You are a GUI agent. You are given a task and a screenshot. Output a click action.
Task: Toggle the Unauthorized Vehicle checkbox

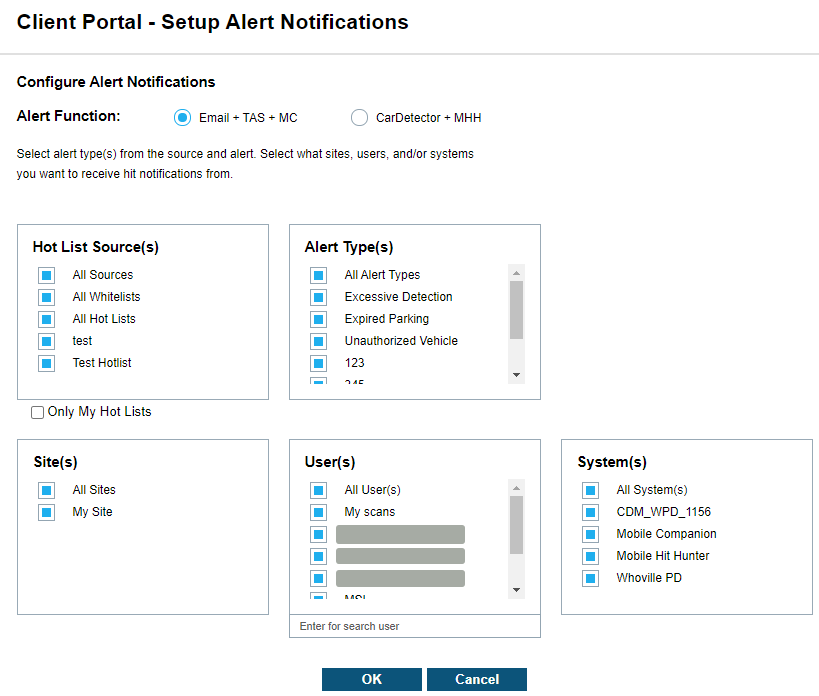(318, 341)
